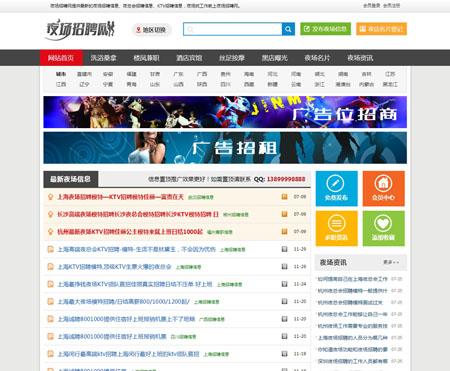Open the 丝足按摩 nav tab
The height and width of the screenshot is (371, 450).
click(232, 58)
